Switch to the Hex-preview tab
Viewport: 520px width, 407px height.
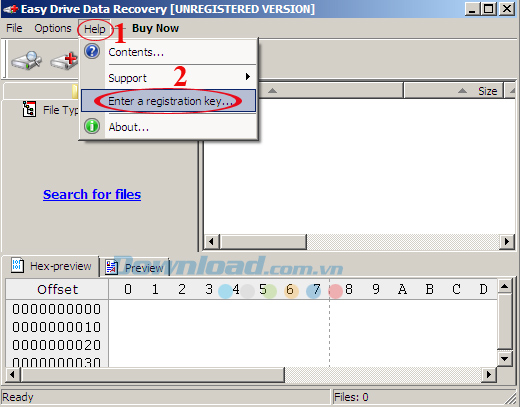tap(51, 266)
